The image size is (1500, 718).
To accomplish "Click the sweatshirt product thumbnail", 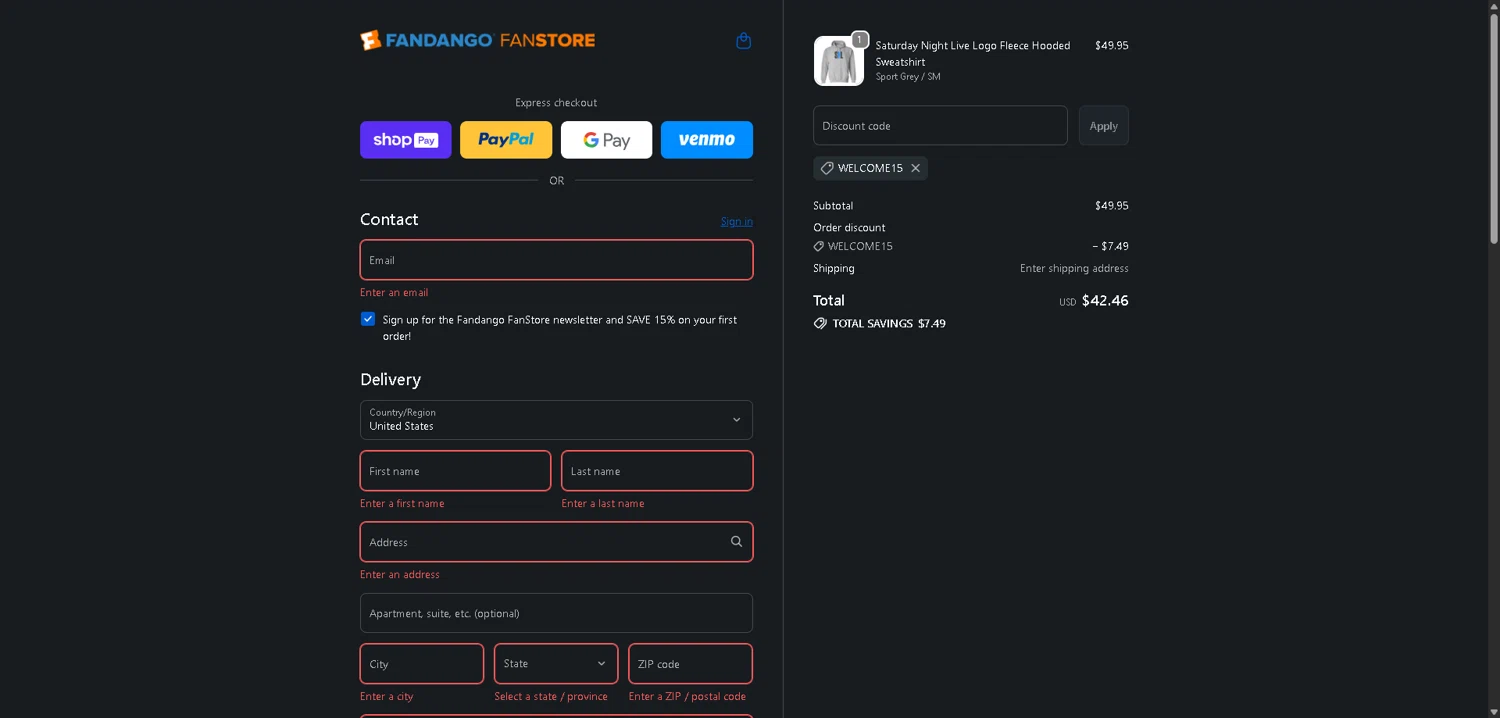I will tap(838, 62).
